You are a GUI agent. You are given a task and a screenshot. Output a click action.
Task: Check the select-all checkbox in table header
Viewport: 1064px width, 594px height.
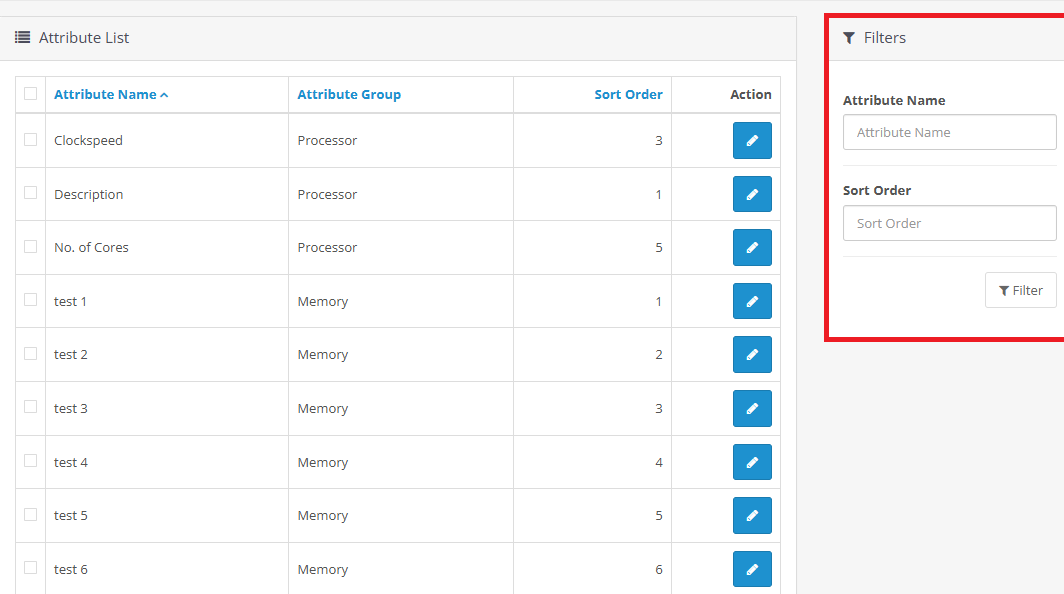point(31,94)
